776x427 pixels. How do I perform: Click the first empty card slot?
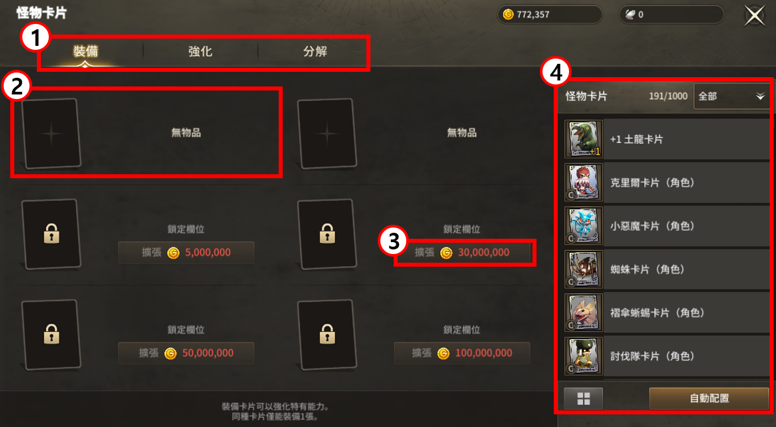point(51,134)
